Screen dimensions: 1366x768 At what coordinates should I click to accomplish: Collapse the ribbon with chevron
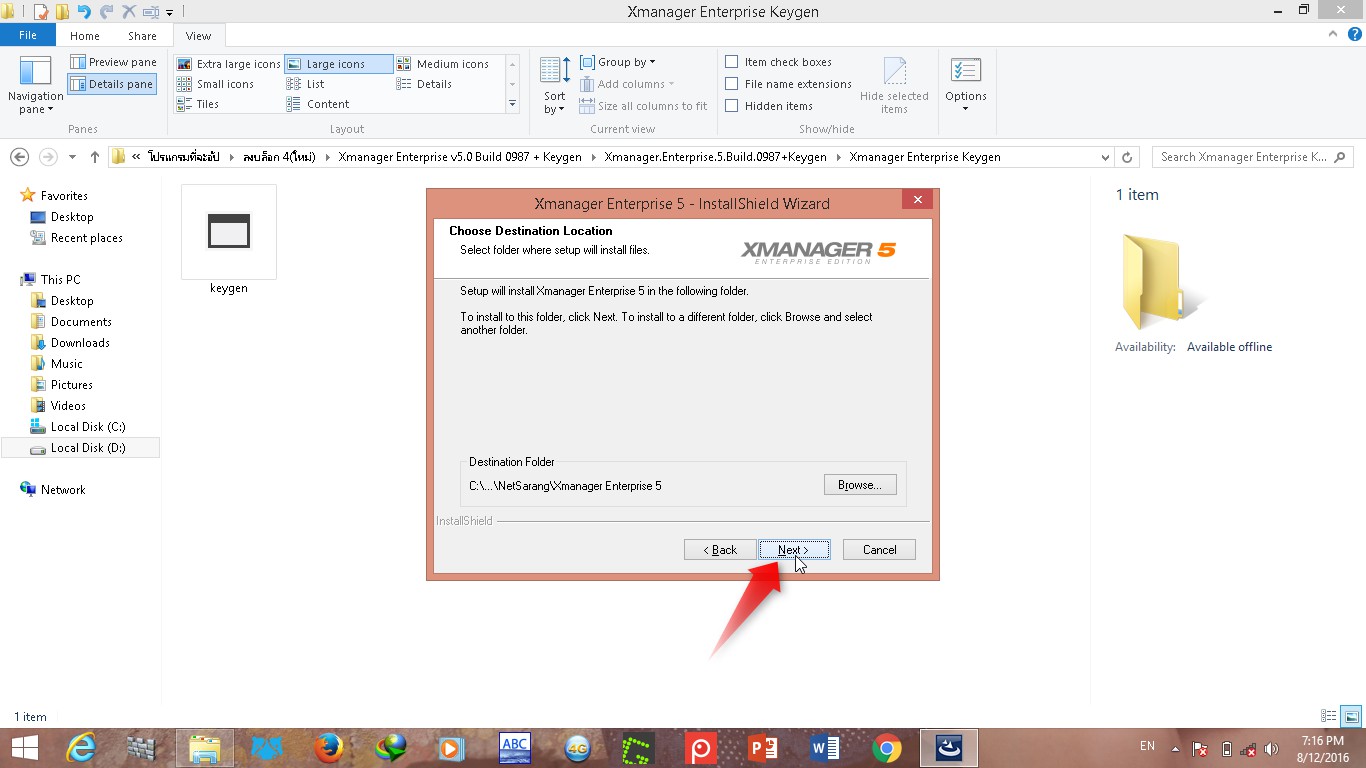1332,35
